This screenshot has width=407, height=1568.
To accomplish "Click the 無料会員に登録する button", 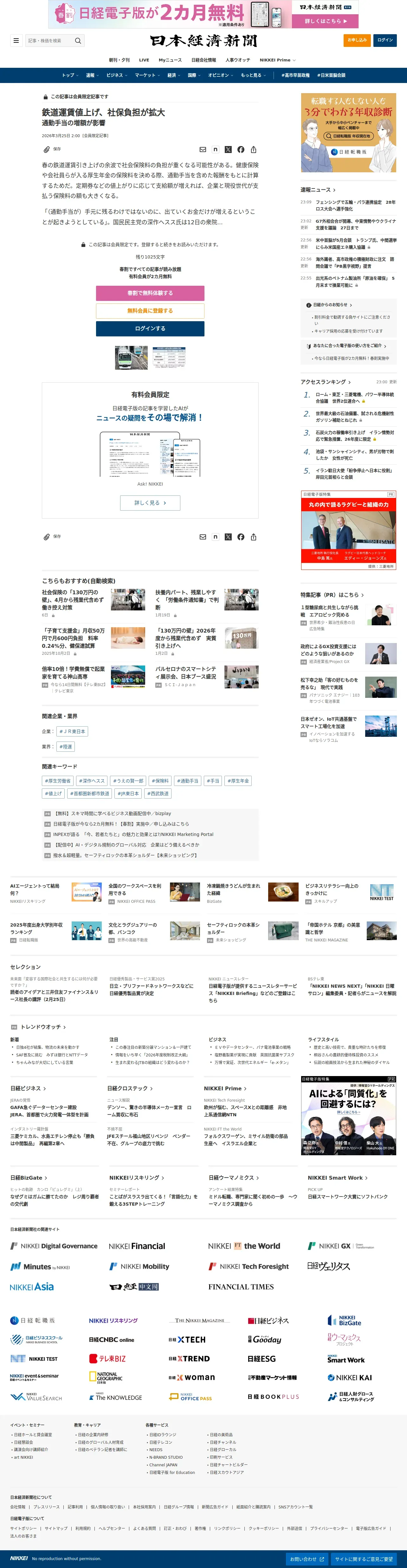I will (150, 310).
